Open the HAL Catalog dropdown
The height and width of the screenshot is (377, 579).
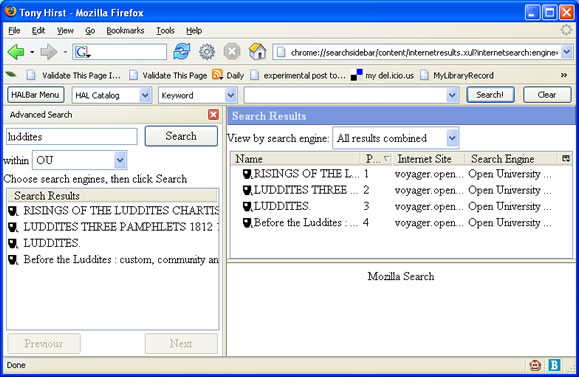click(112, 96)
